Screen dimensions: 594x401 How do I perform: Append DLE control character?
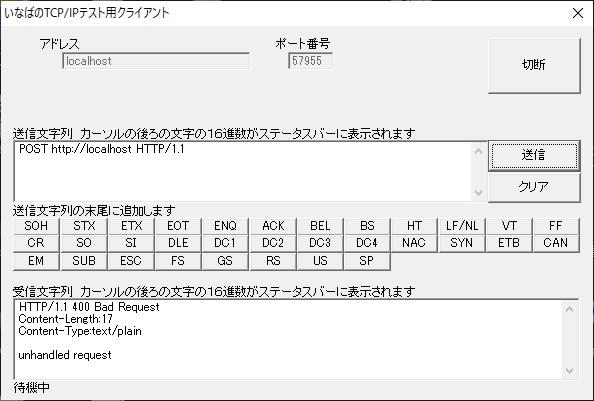pos(178,243)
